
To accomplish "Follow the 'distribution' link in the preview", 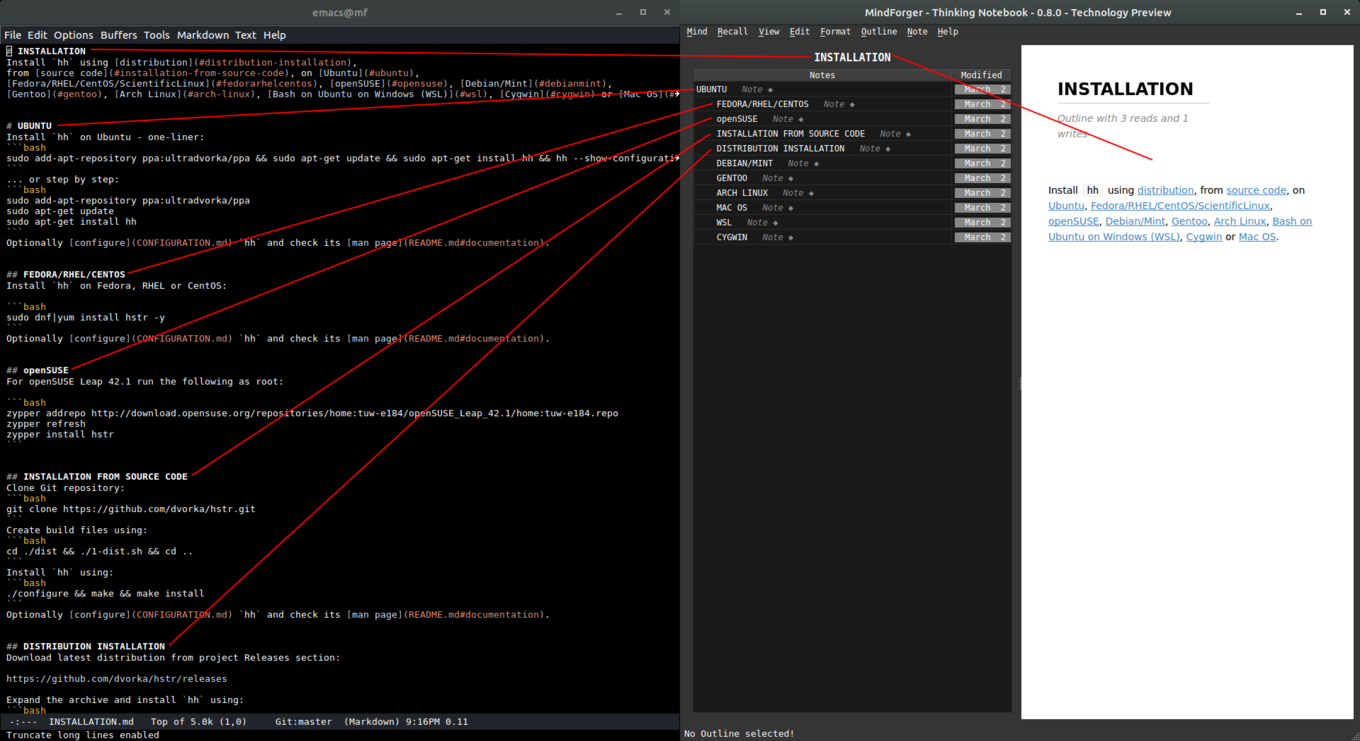I will tap(1165, 190).
